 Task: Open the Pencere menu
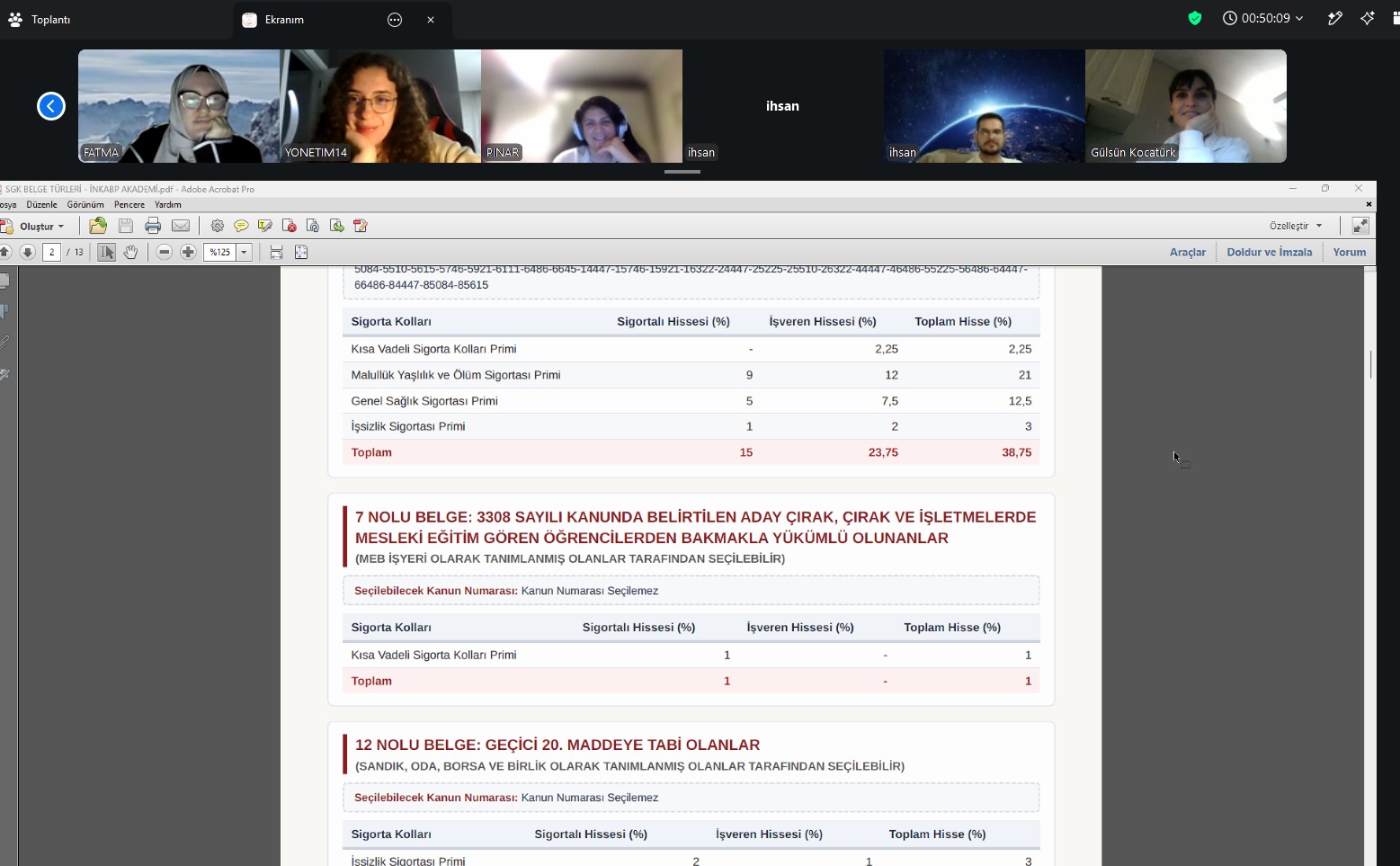tap(129, 204)
